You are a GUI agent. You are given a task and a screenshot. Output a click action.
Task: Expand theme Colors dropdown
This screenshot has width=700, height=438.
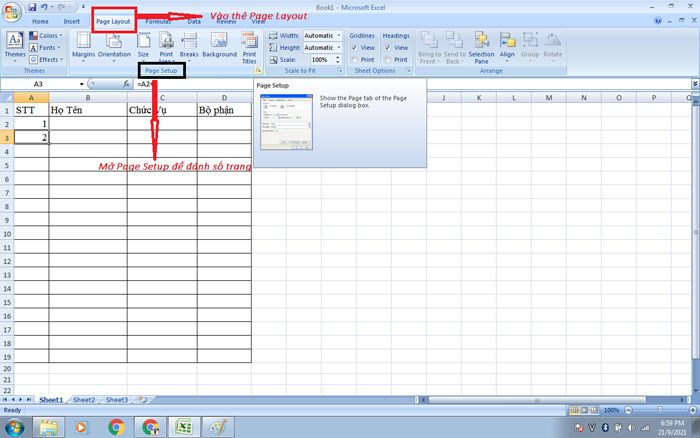click(x=46, y=35)
